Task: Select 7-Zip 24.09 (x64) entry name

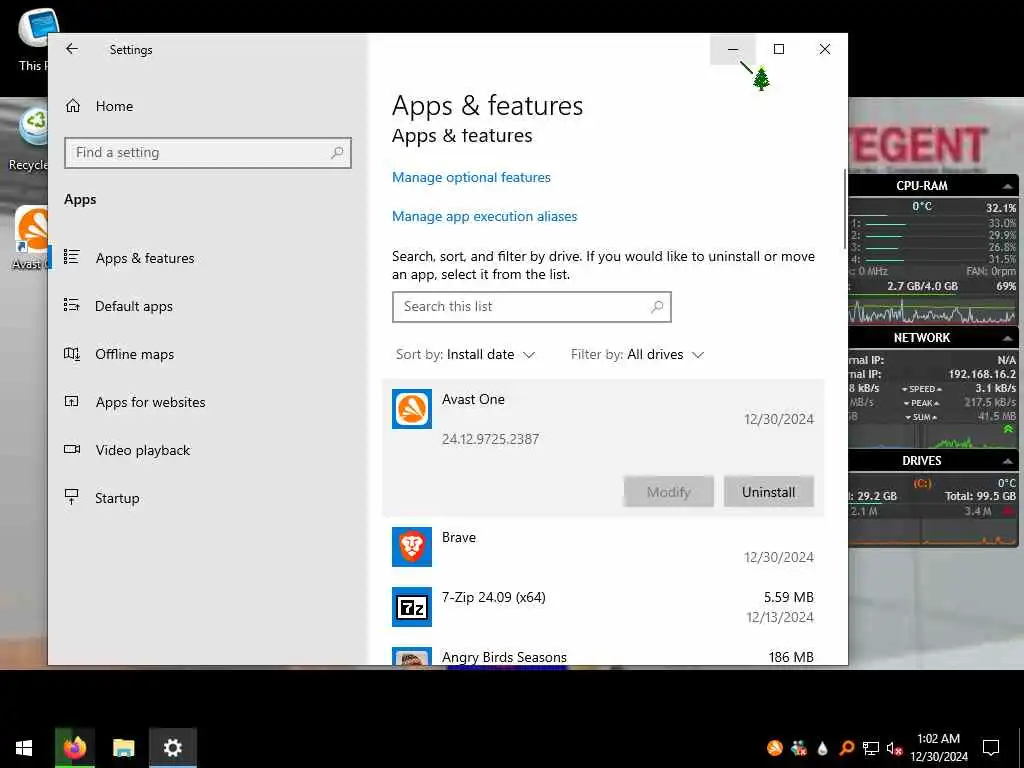Action: click(494, 597)
